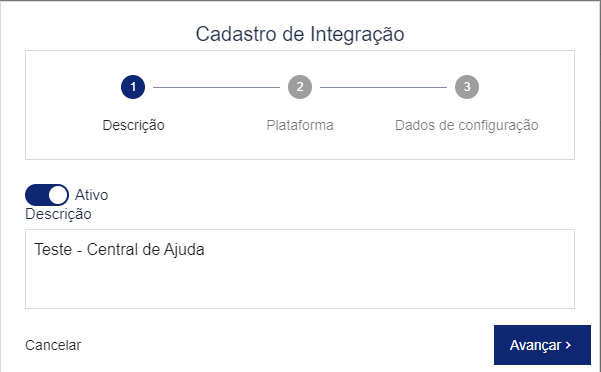The image size is (601, 372).
Task: Jump to step 3 circle icon
Action: point(467,87)
